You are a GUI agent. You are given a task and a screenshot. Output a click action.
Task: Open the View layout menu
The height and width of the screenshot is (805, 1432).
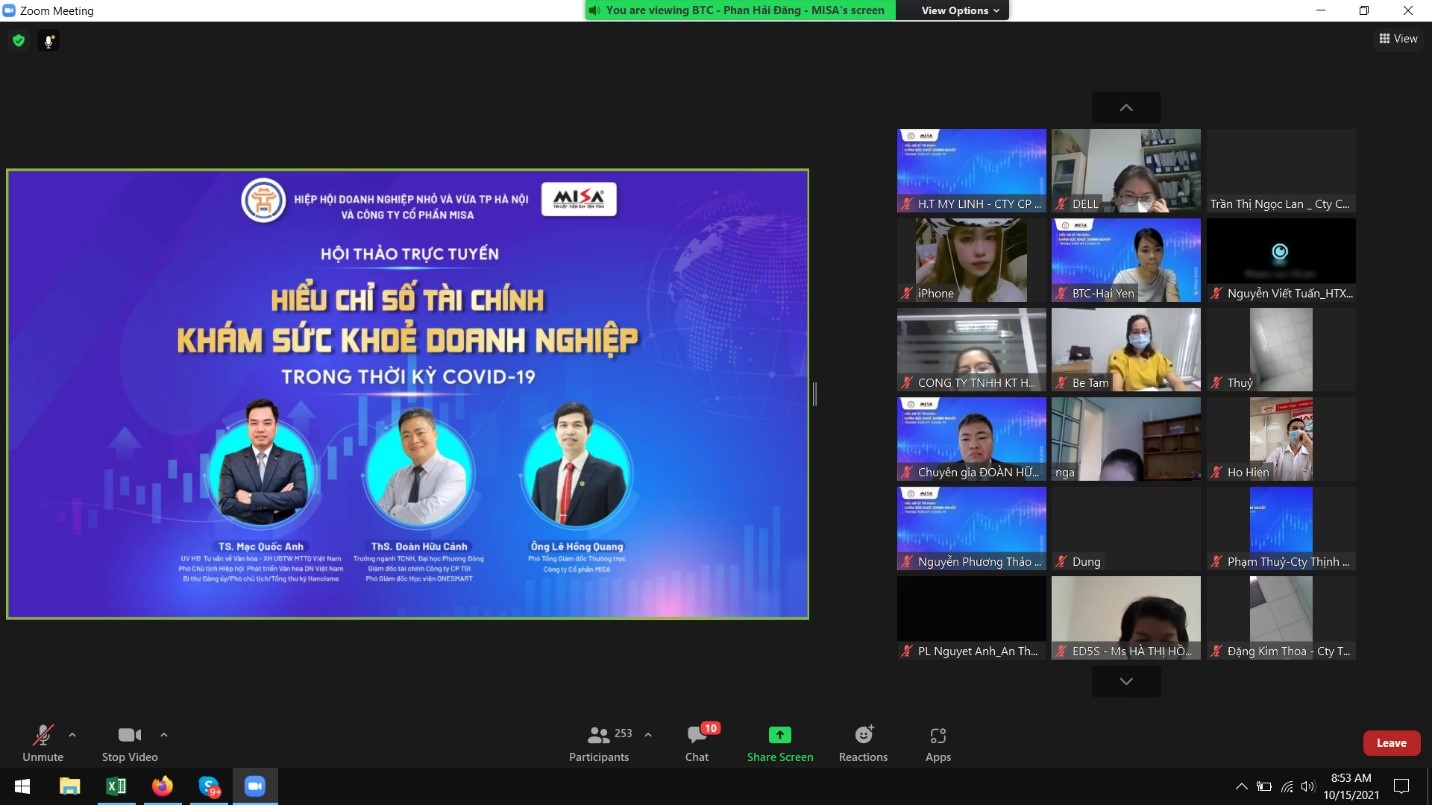tap(1398, 38)
